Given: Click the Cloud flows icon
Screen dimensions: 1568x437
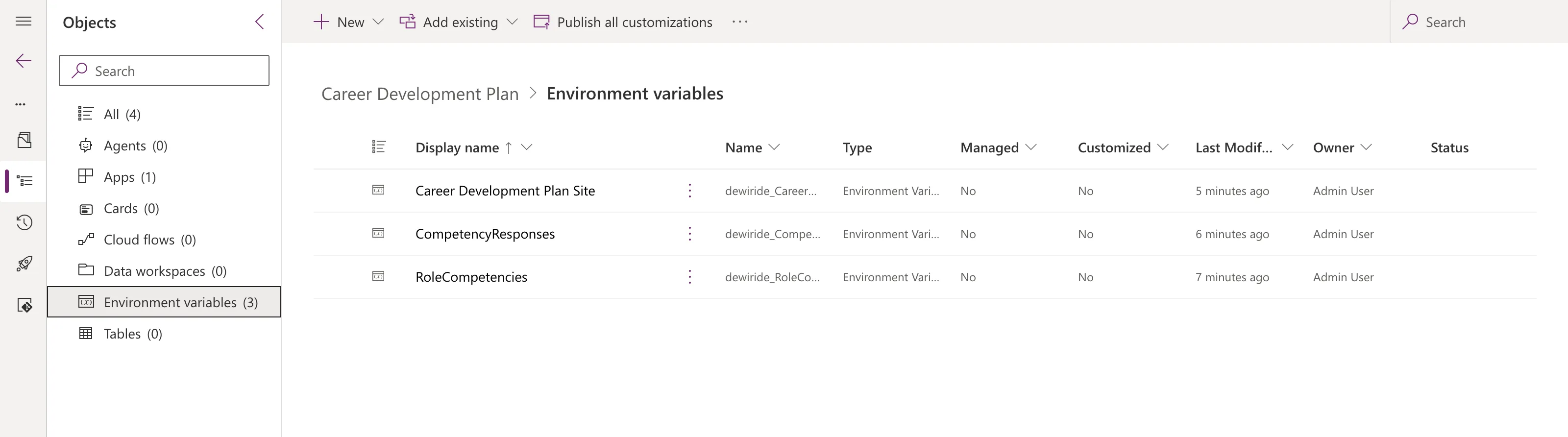Looking at the screenshot, I should (x=86, y=239).
